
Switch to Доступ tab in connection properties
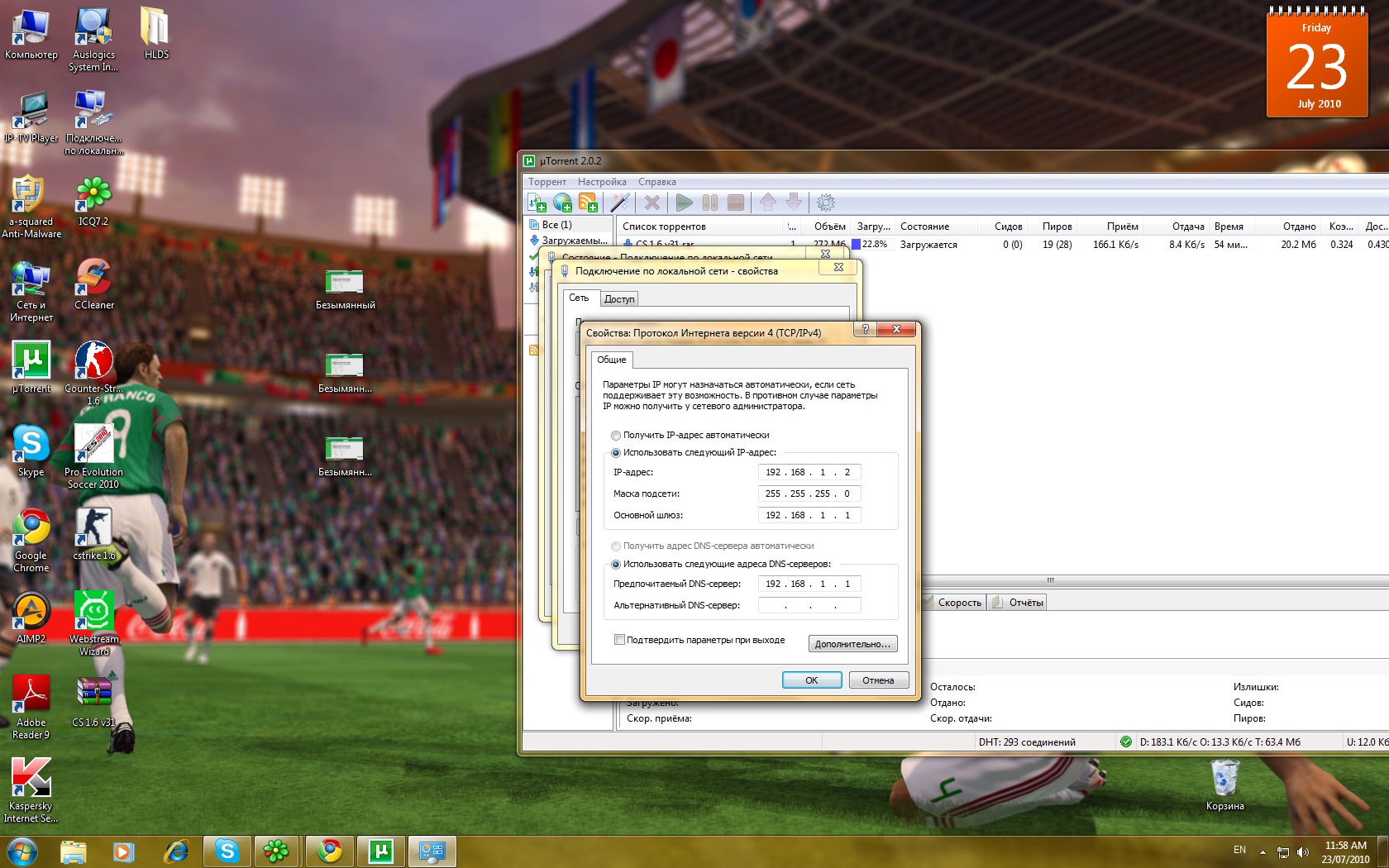click(619, 299)
